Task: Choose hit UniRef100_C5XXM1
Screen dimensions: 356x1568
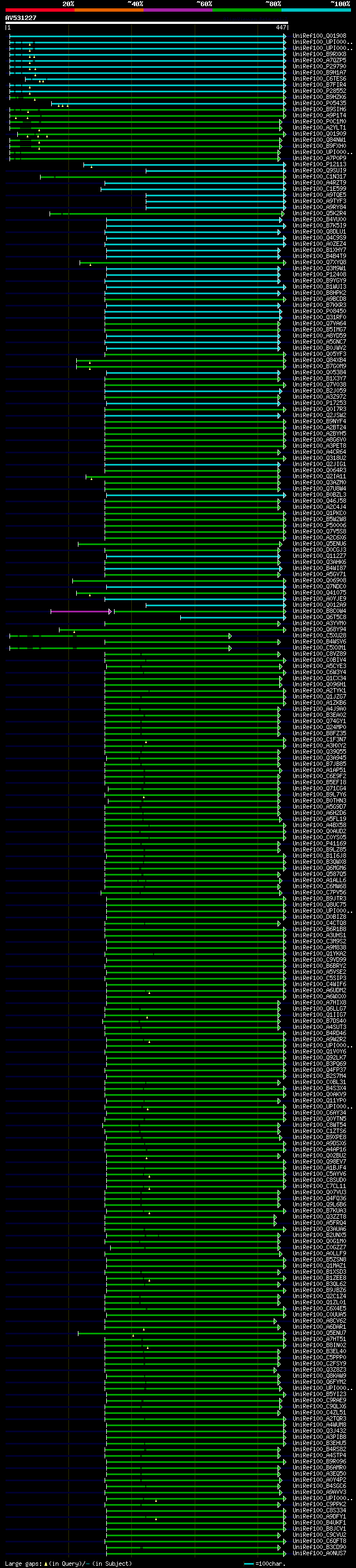Action: tap(319, 647)
